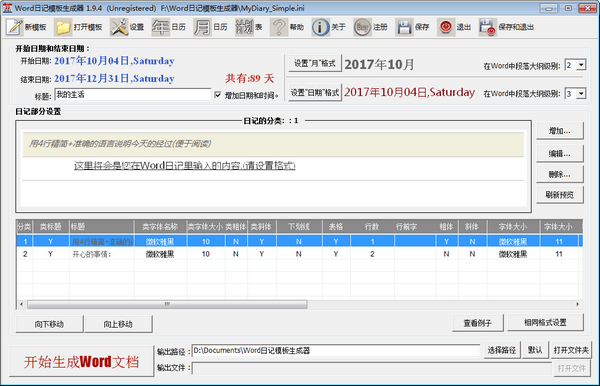Click the 谢 table toolbar icon

244,27
